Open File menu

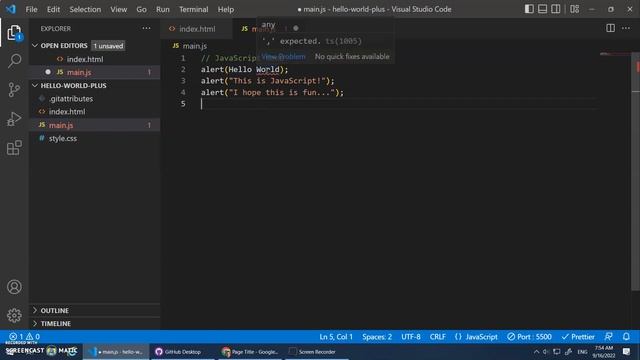(31, 9)
